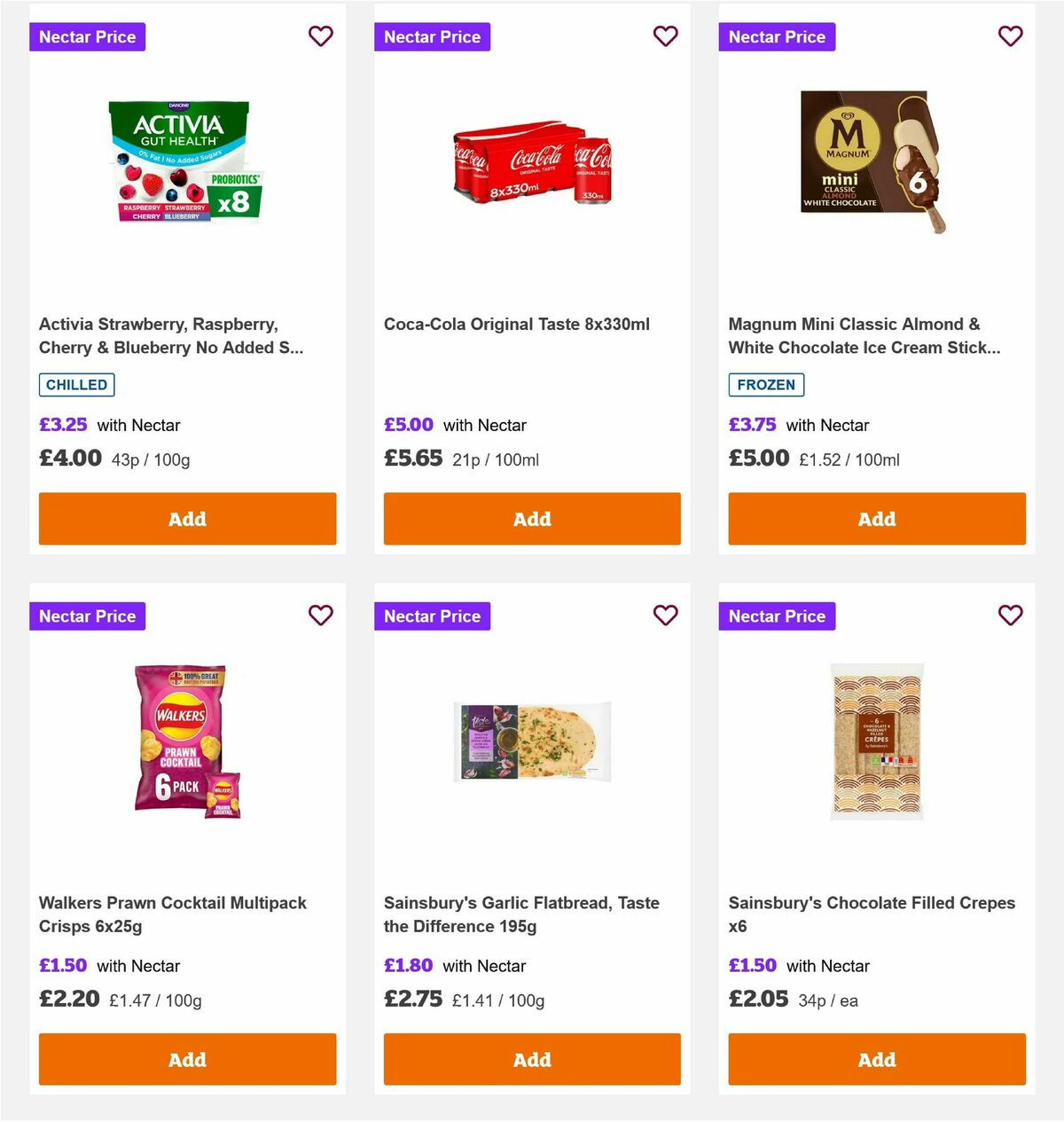The width and height of the screenshot is (1064, 1122).
Task: Add the Chocolate Crepes to the trolley
Action: [x=876, y=1059]
